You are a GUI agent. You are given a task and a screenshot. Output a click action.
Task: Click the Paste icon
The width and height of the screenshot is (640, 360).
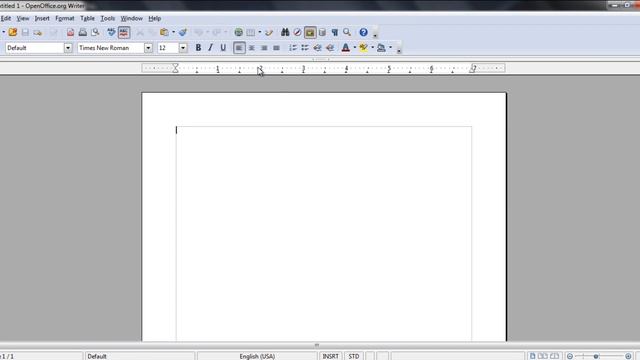pyautogui.click(x=164, y=32)
